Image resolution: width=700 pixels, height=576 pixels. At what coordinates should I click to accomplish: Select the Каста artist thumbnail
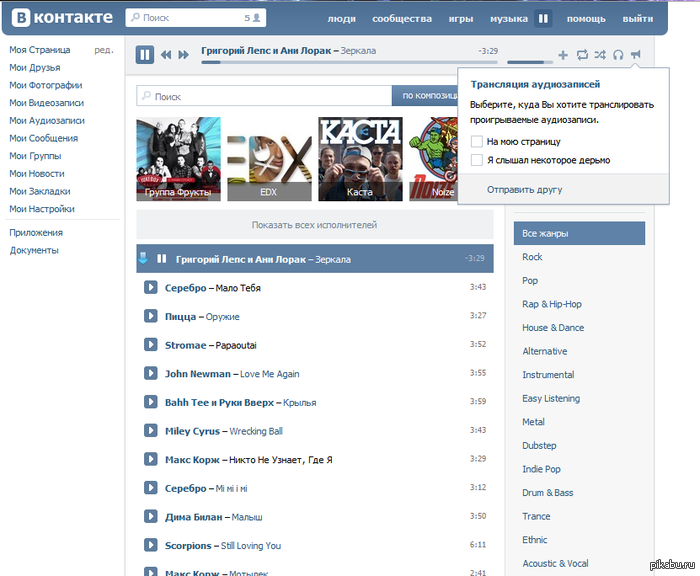[x=360, y=159]
